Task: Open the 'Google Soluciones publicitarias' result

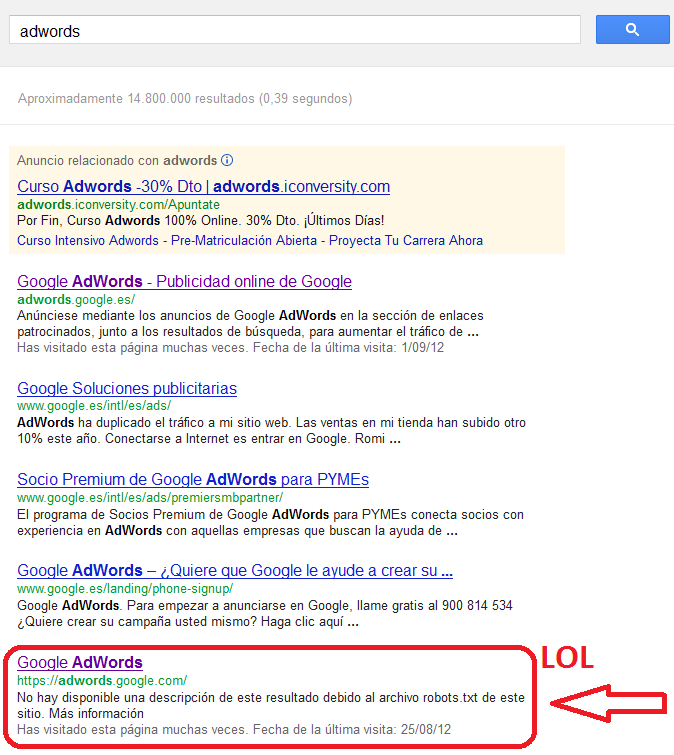Action: click(127, 388)
